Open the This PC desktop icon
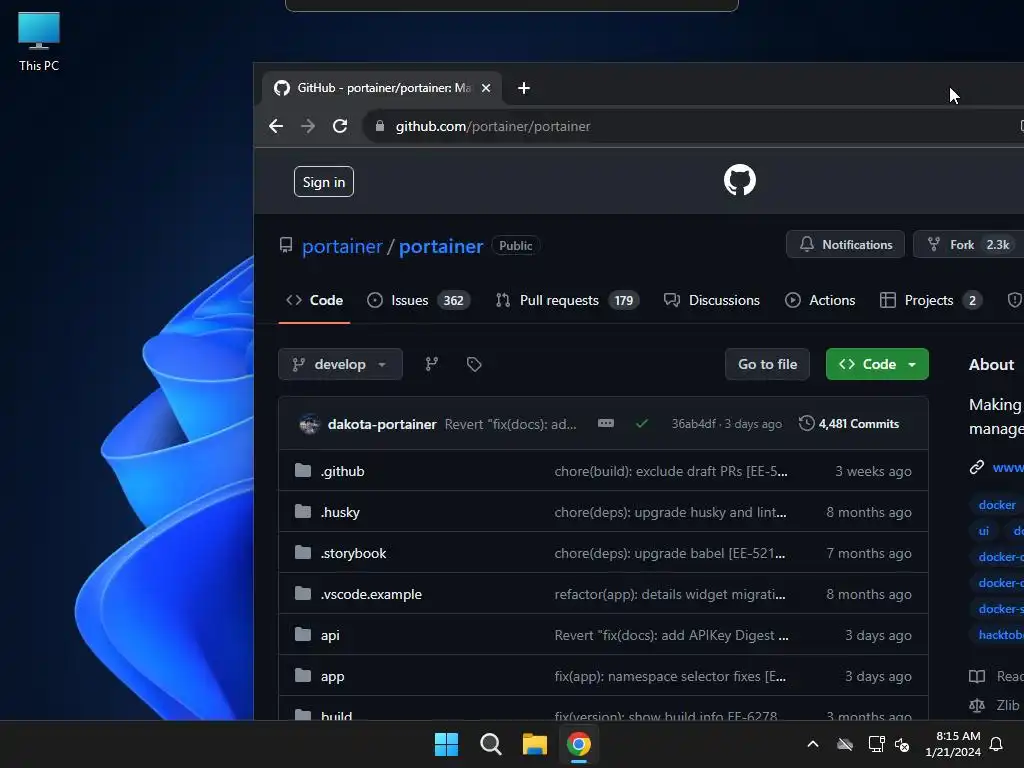This screenshot has width=1024, height=768. point(39,40)
